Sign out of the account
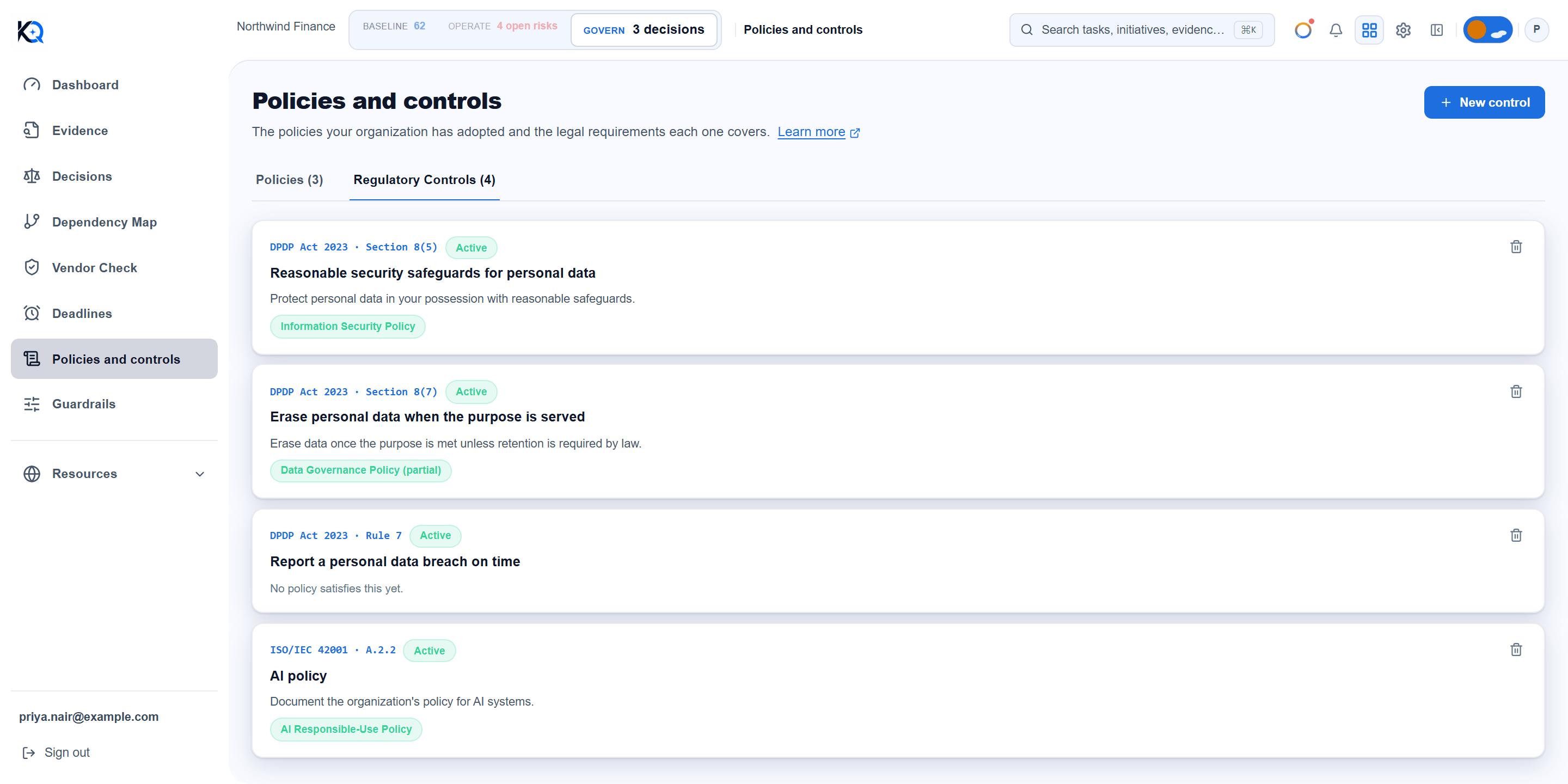This screenshot has height=784, width=1568. click(57, 752)
